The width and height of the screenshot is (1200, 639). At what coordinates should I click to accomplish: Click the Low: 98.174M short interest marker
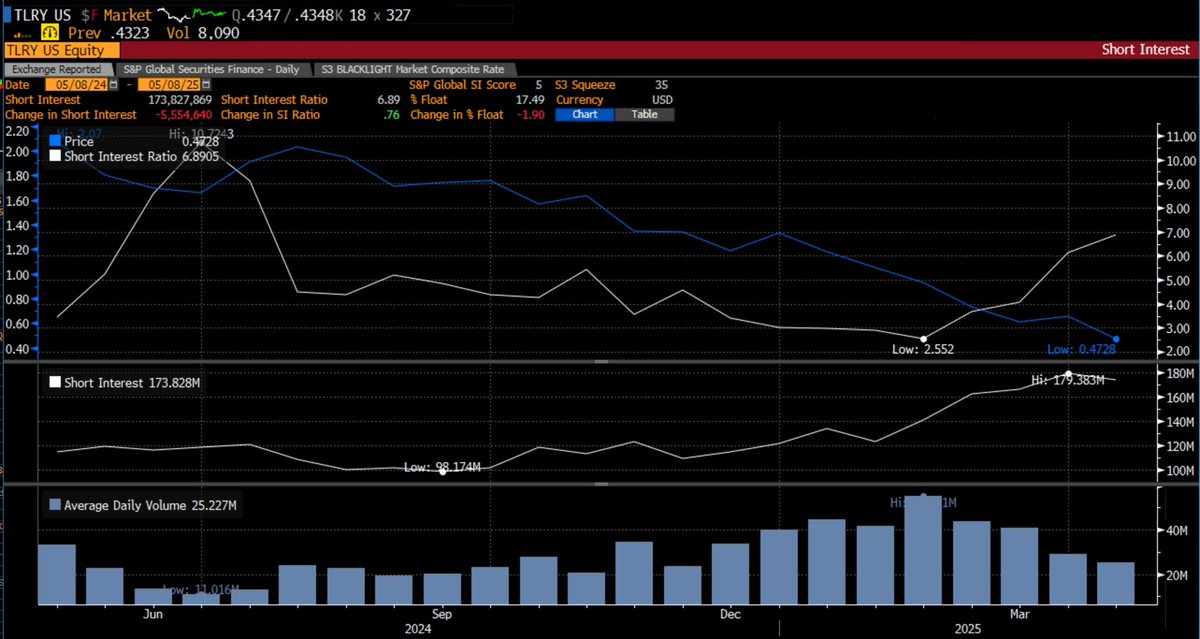(443, 470)
